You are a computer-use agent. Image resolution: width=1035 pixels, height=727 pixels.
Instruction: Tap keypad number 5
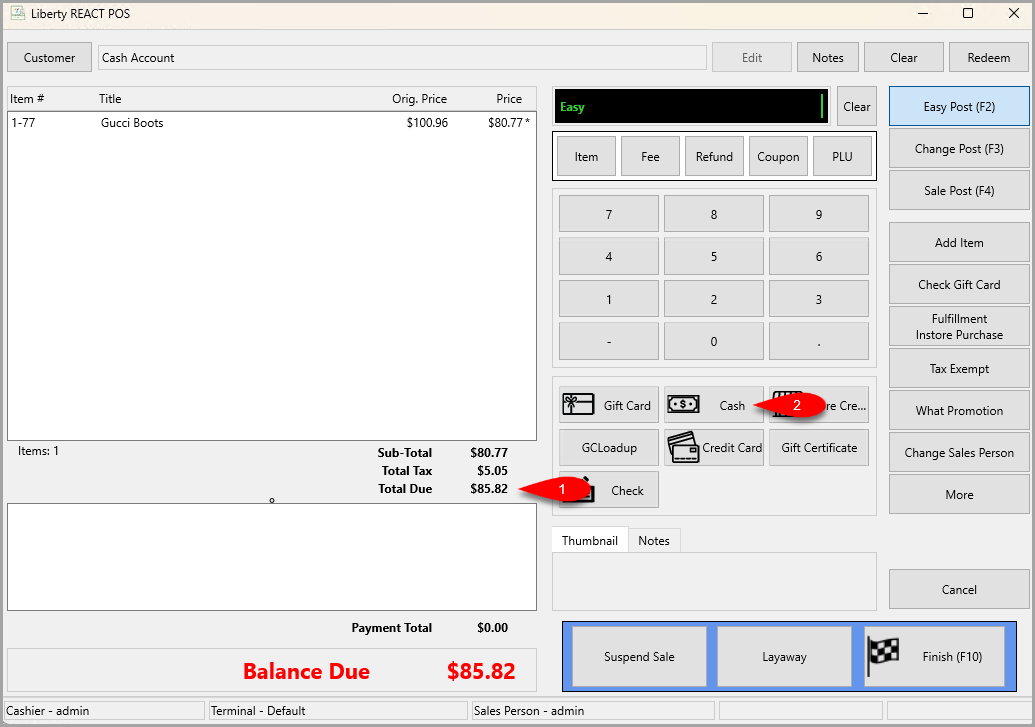click(x=714, y=256)
